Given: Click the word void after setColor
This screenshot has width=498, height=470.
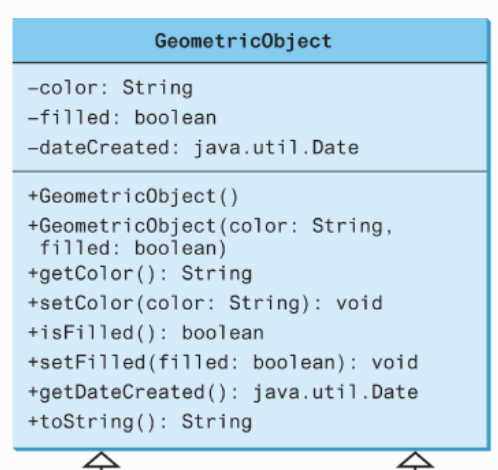Looking at the screenshot, I should coord(359,303).
